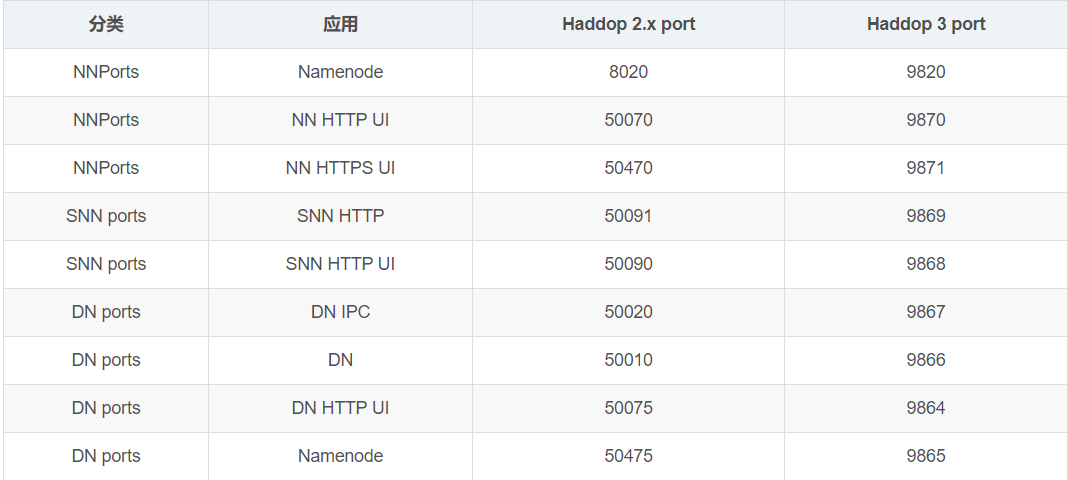Click Namenode in the 50475 row
The height and width of the screenshot is (480, 1068).
coord(341,456)
